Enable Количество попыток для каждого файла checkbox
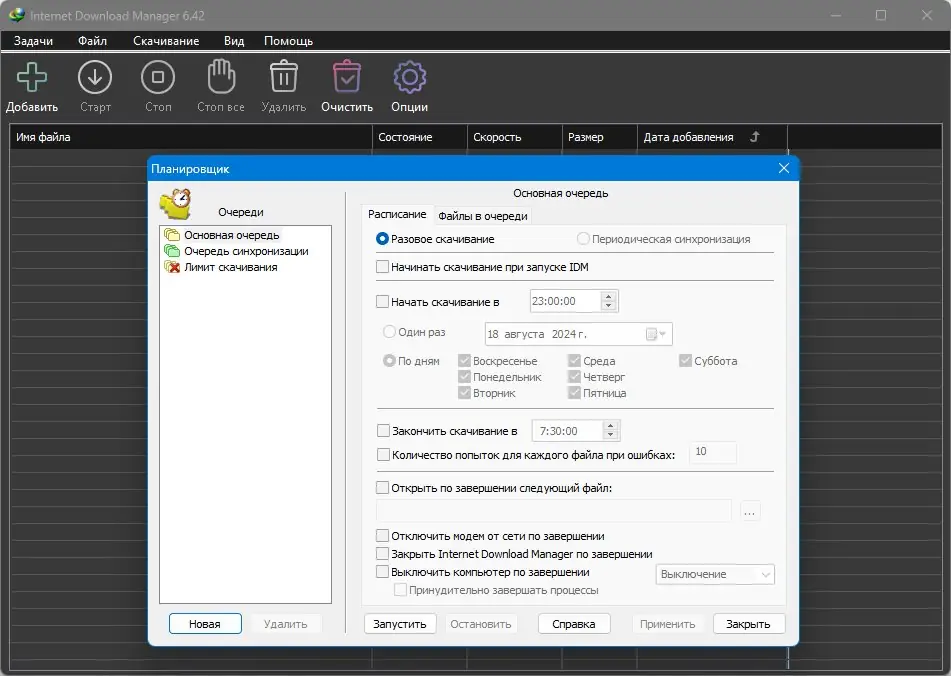951x676 pixels. coord(383,455)
